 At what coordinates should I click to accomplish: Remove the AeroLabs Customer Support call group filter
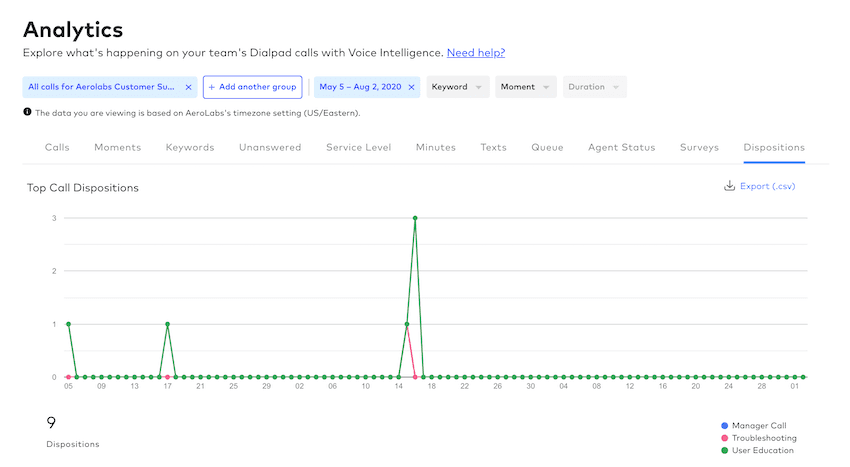tap(188, 87)
